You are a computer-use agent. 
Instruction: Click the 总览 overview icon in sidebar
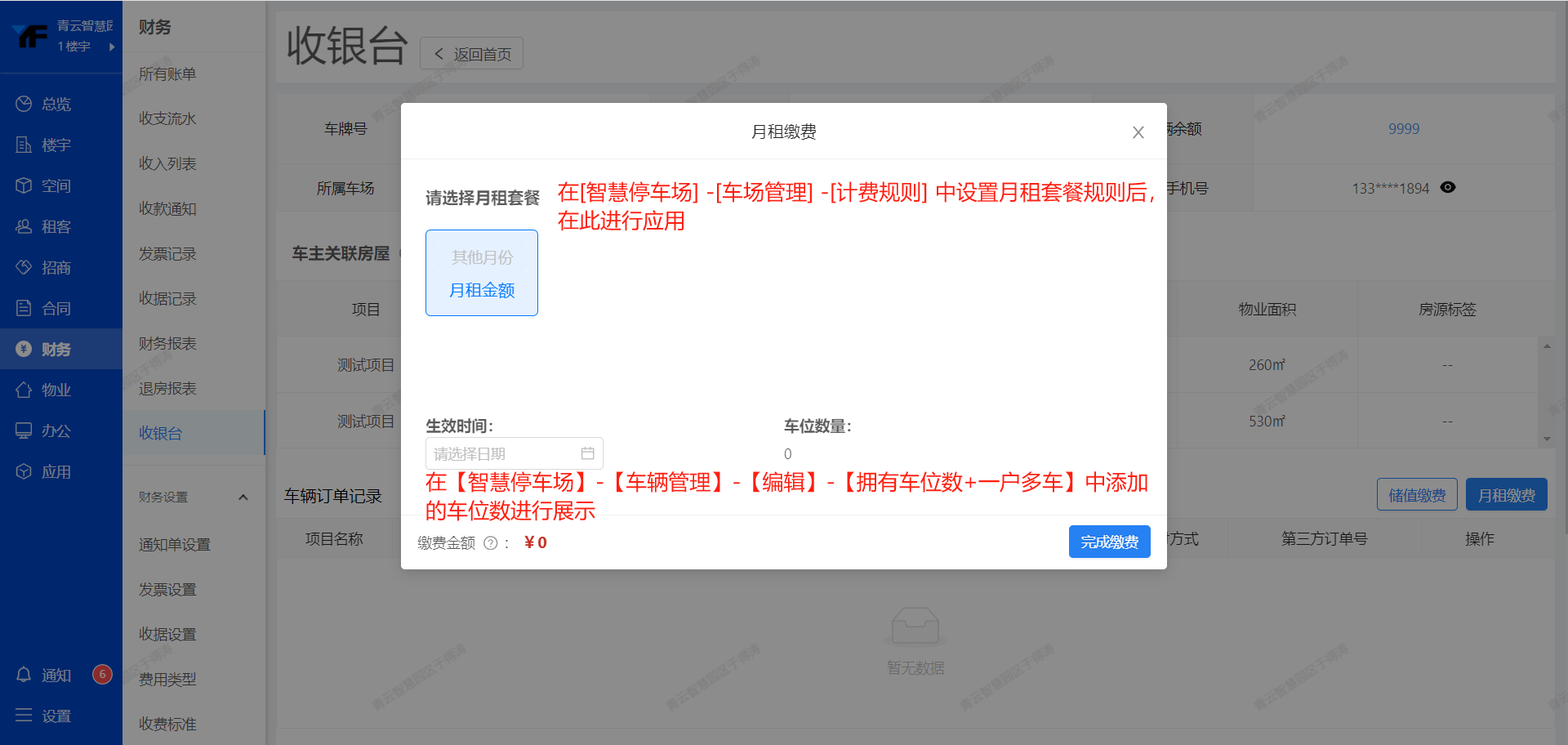24,104
